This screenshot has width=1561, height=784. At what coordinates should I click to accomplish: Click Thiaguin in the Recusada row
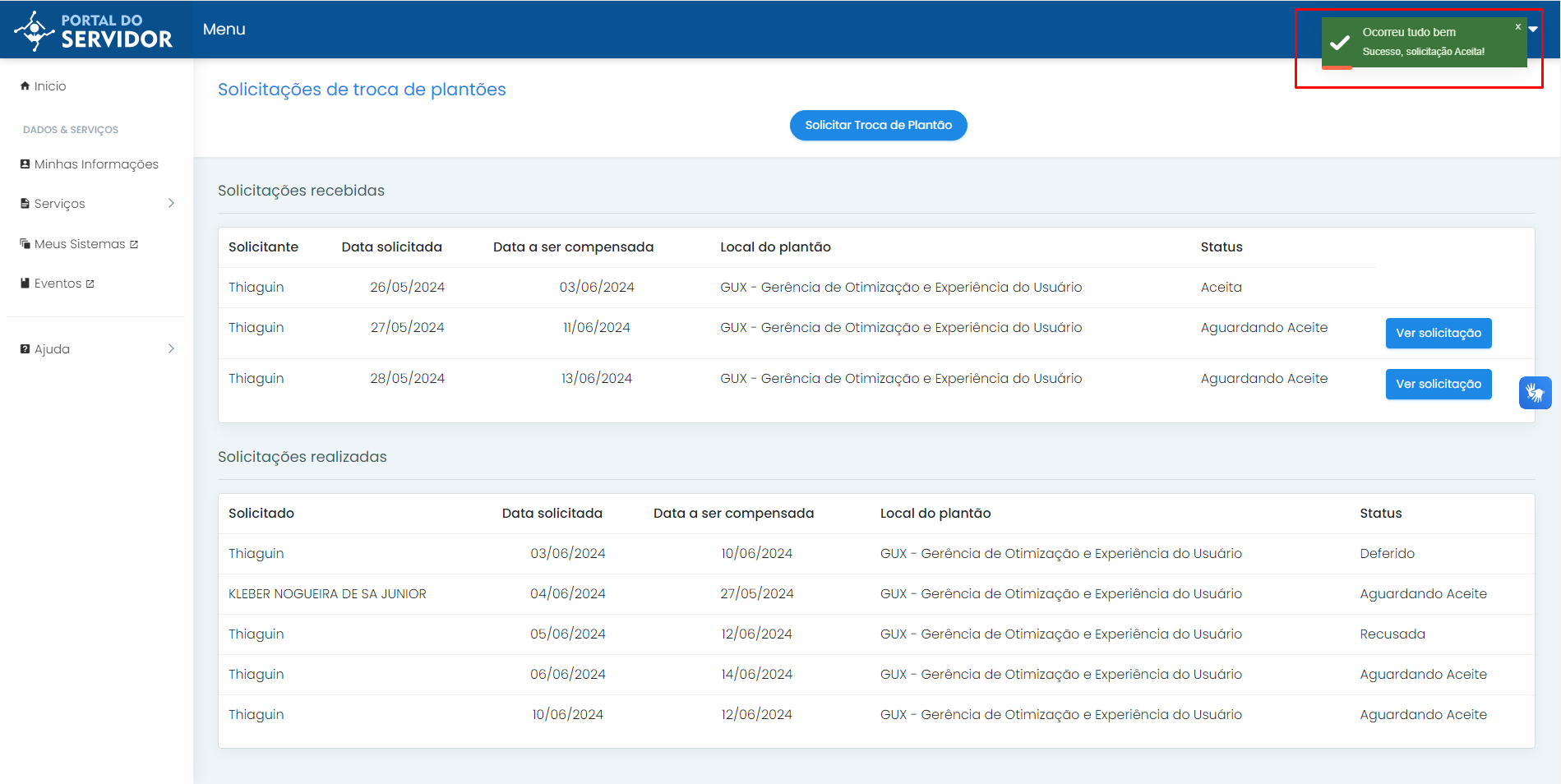[256, 634]
